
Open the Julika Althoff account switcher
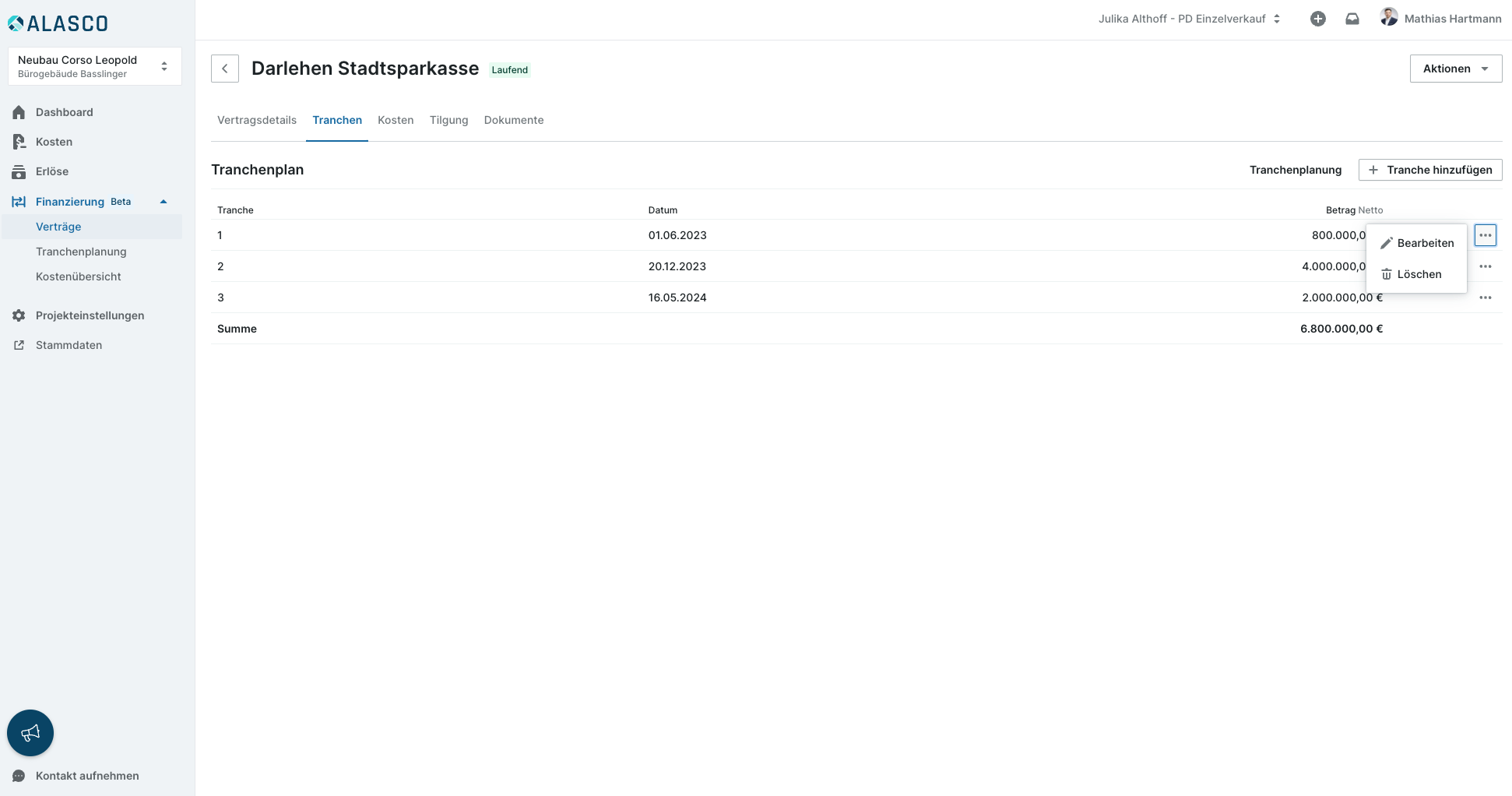pyautogui.click(x=1190, y=19)
